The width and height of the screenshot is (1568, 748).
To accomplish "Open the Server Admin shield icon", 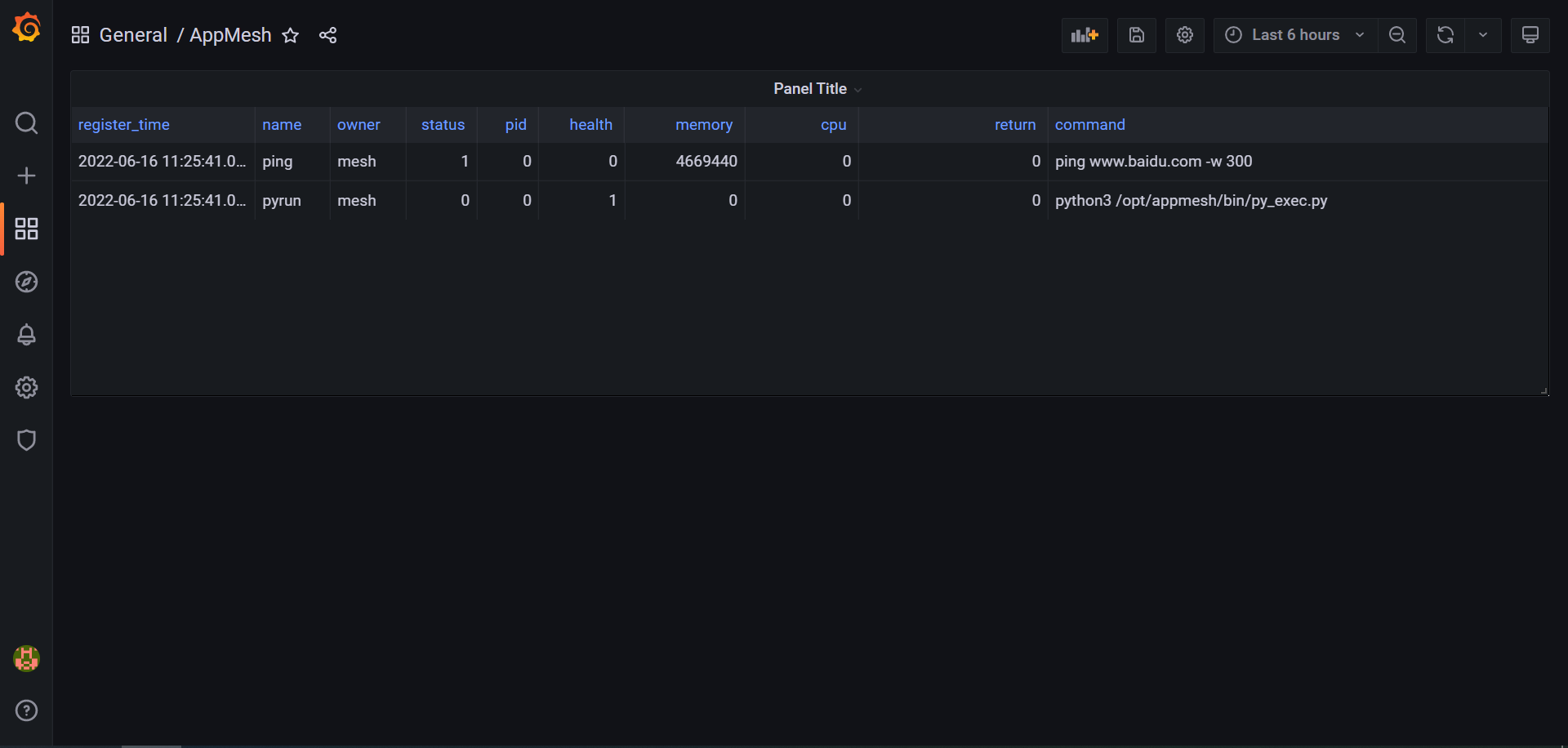I will (26, 440).
